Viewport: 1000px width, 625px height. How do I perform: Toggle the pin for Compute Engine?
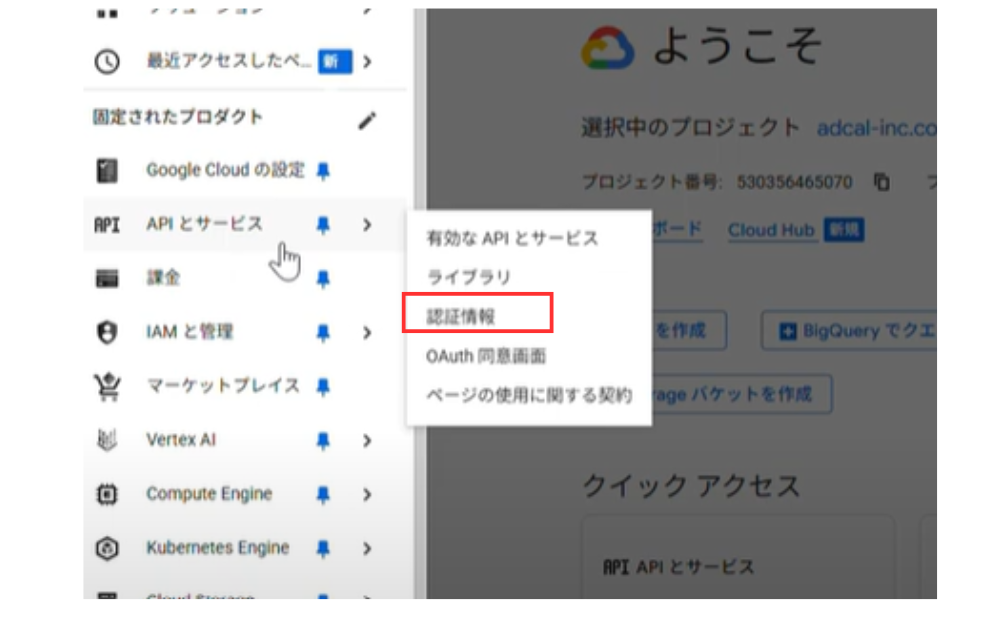pyautogui.click(x=323, y=495)
